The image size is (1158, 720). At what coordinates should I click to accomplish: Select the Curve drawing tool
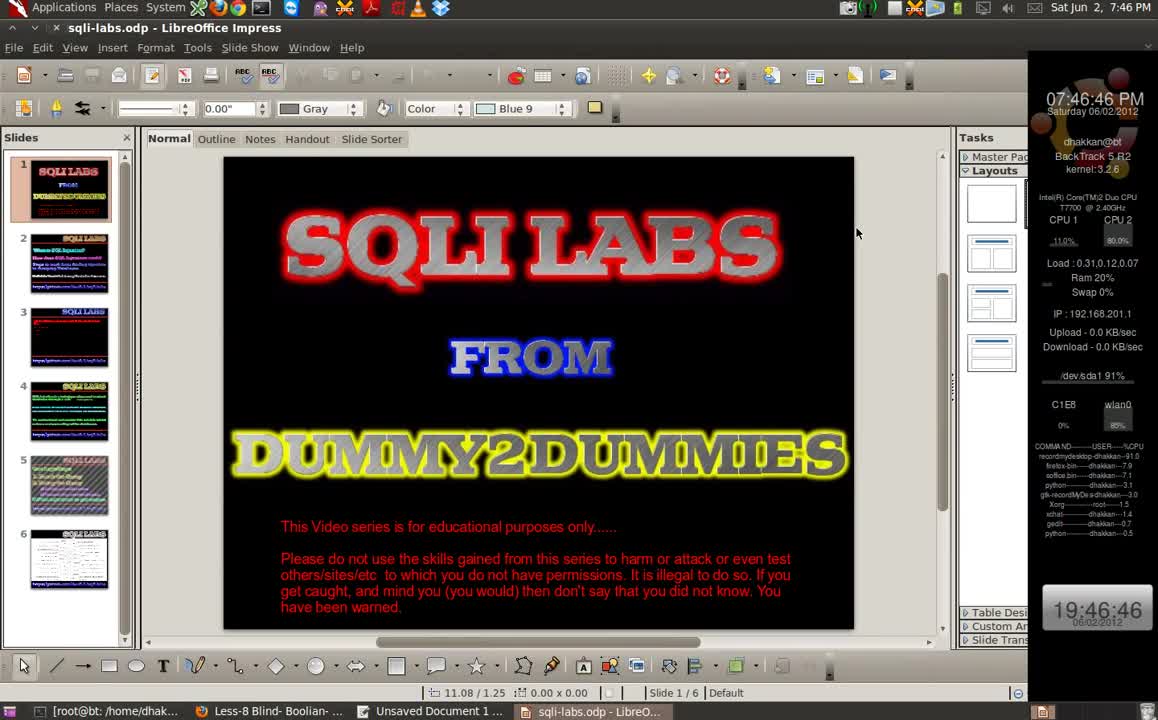(x=195, y=666)
